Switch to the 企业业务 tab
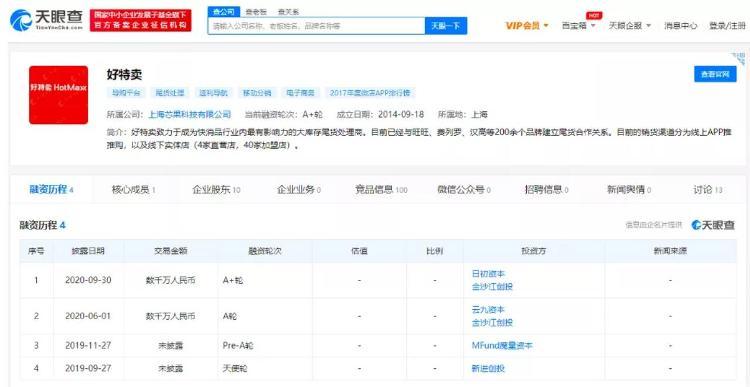 298,189
